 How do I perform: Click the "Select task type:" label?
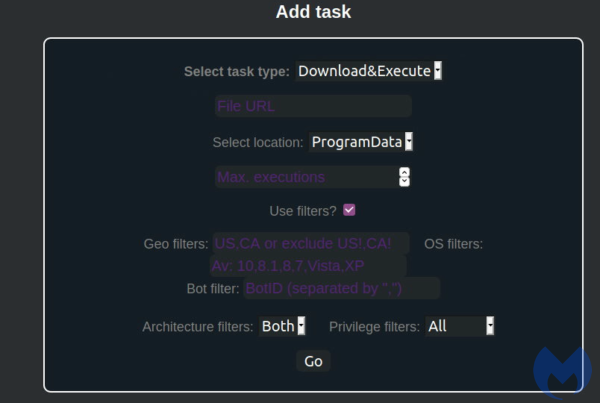pos(237,72)
